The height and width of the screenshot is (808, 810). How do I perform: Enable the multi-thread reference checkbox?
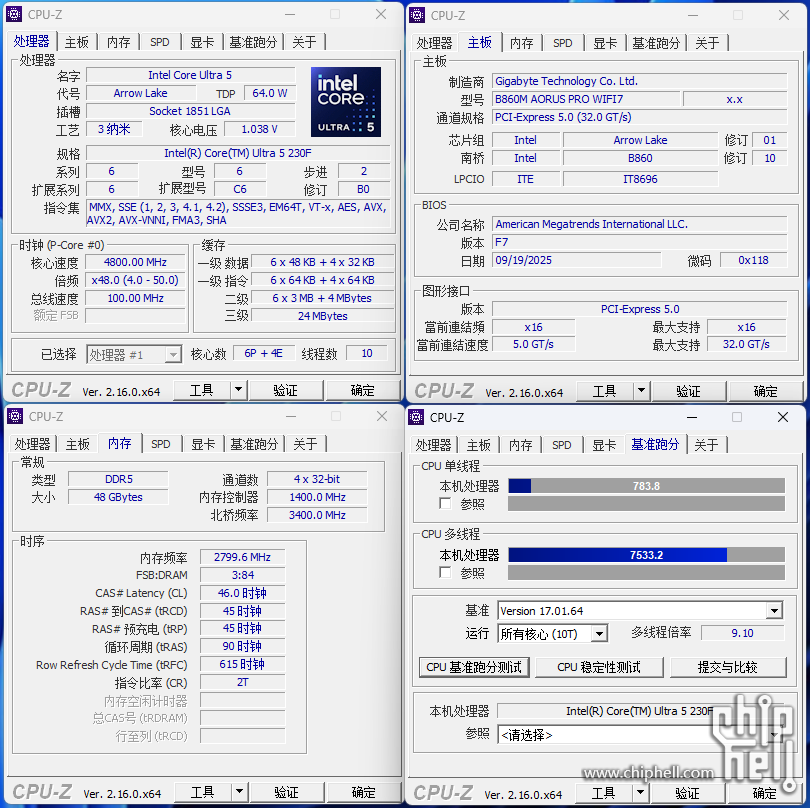point(445,573)
